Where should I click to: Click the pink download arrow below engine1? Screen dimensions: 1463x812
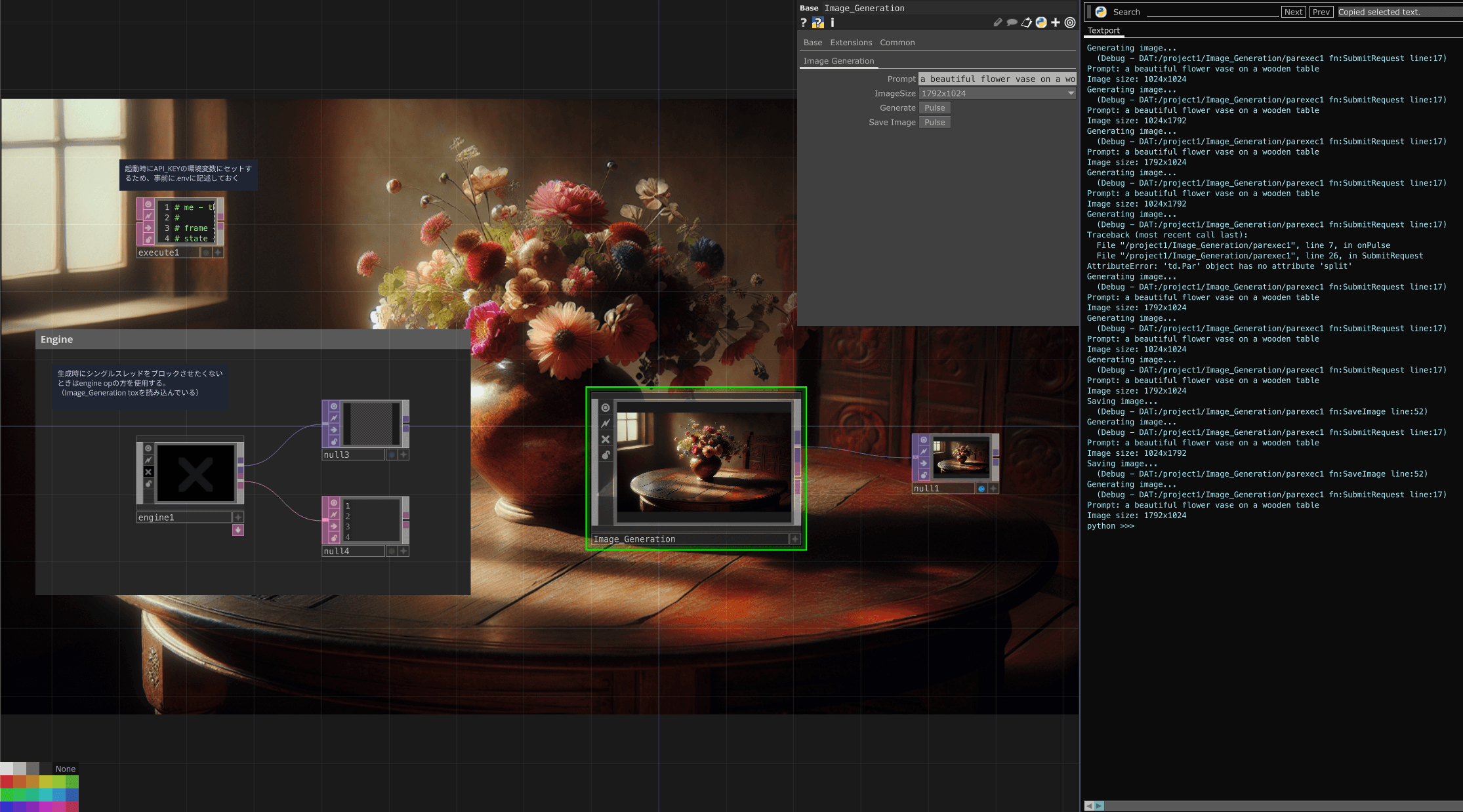point(238,530)
